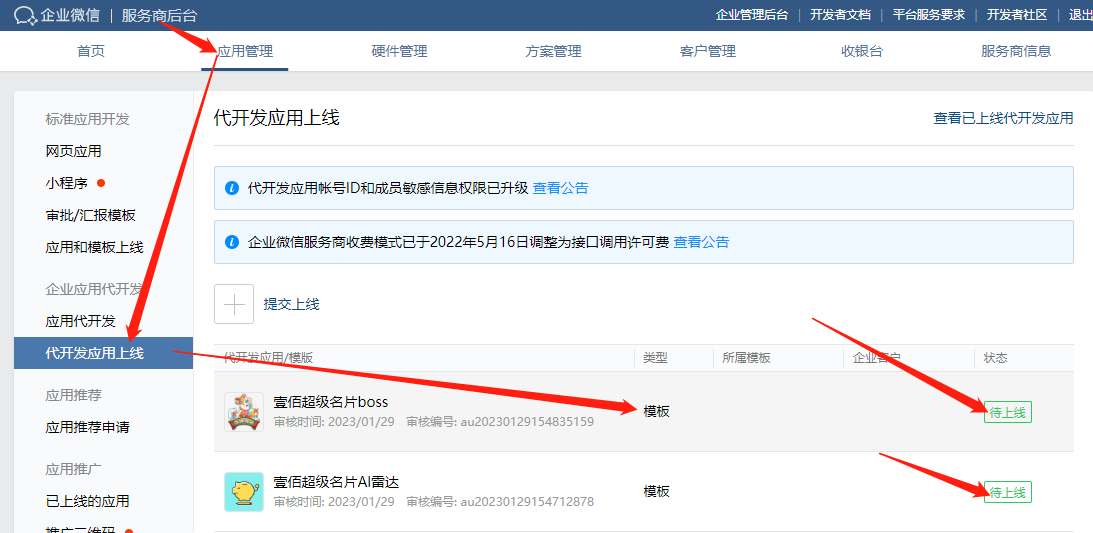This screenshot has height=533, width=1093.
Task: Click the 提交上线 text link
Action: coord(291,304)
